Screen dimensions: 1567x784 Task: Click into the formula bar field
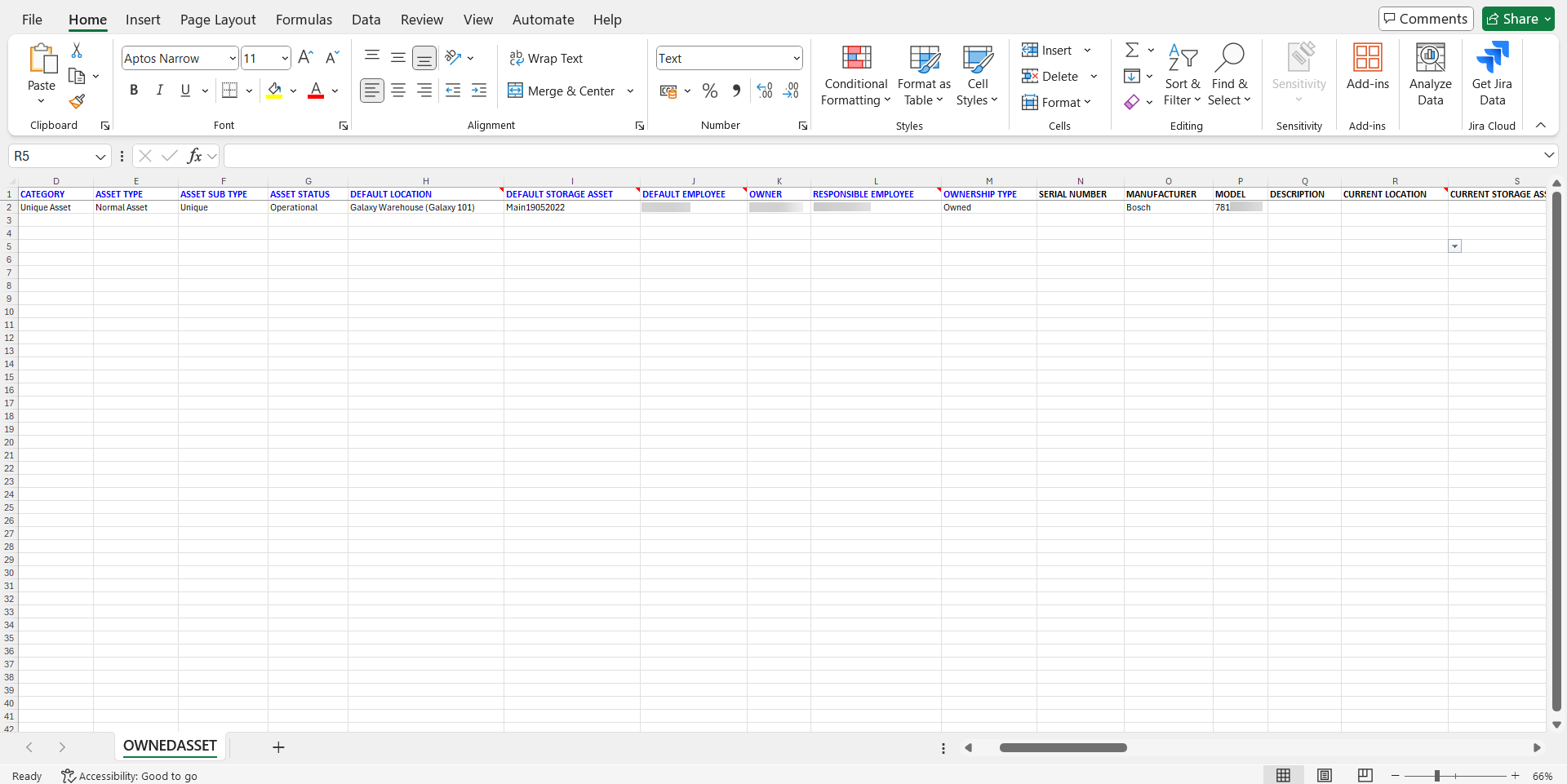tap(881, 156)
